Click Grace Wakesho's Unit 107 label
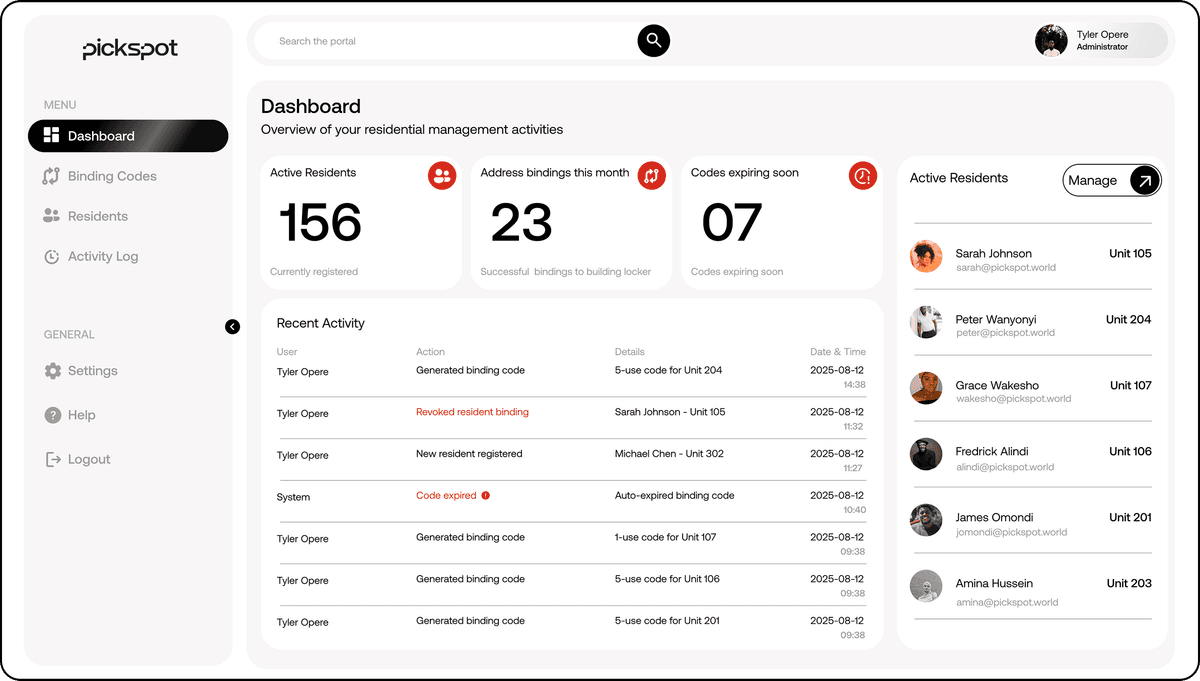Screen dimensions: 1200x681 pos(1131,385)
